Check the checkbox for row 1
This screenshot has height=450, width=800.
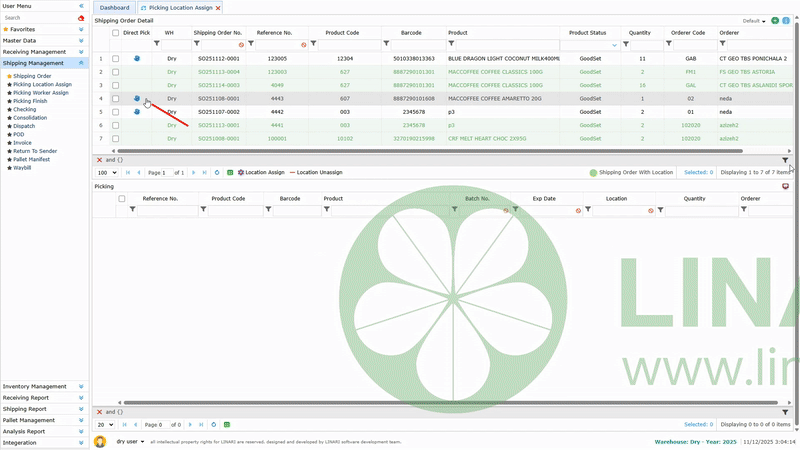(x=115, y=59)
